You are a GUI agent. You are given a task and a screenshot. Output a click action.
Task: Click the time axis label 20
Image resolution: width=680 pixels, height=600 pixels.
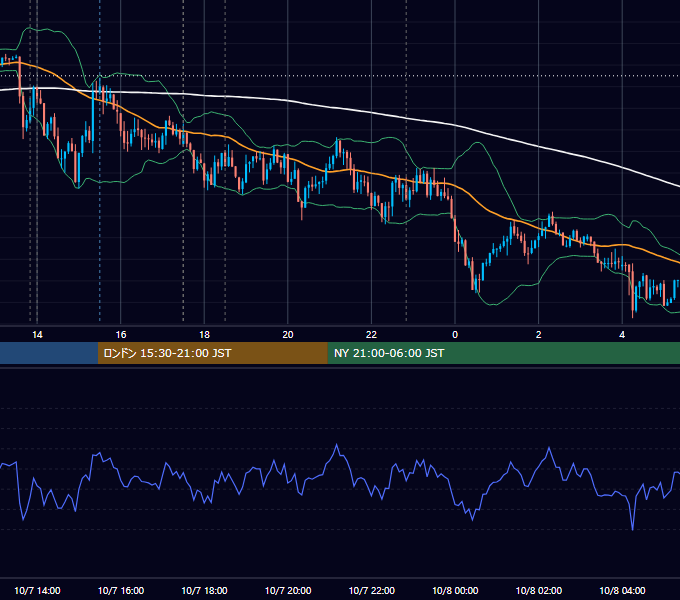288,335
